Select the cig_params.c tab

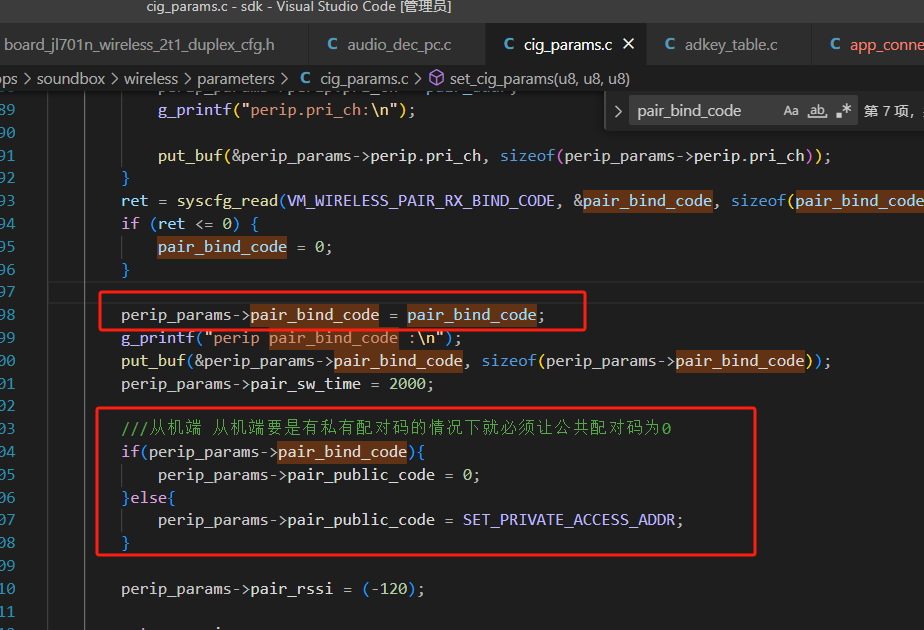click(x=567, y=45)
